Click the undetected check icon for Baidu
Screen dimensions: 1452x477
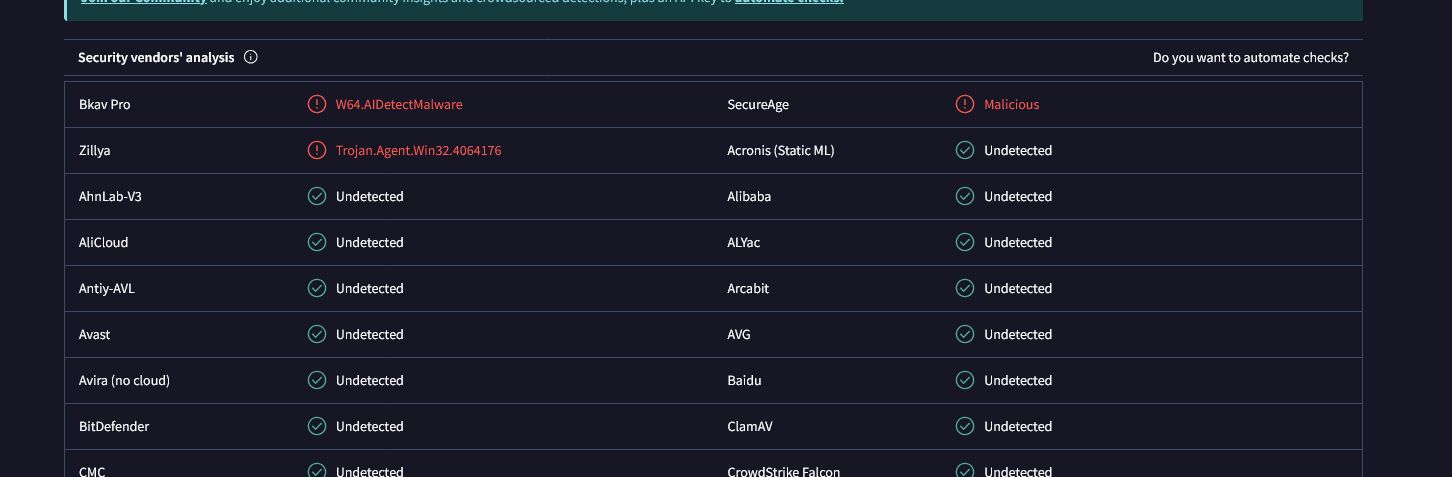click(965, 380)
